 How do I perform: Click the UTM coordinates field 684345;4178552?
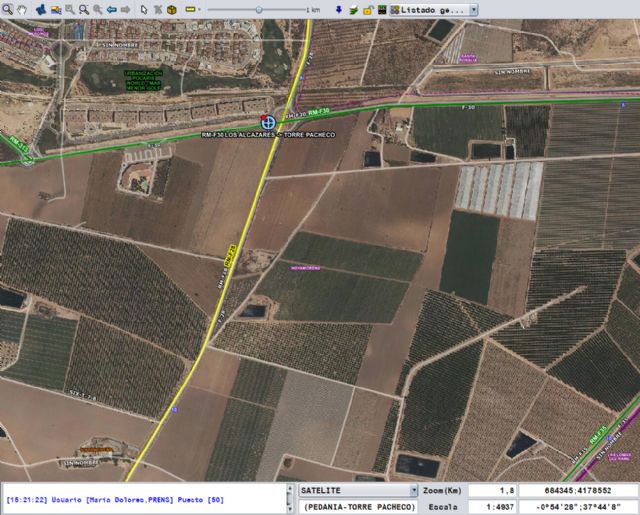point(577,491)
